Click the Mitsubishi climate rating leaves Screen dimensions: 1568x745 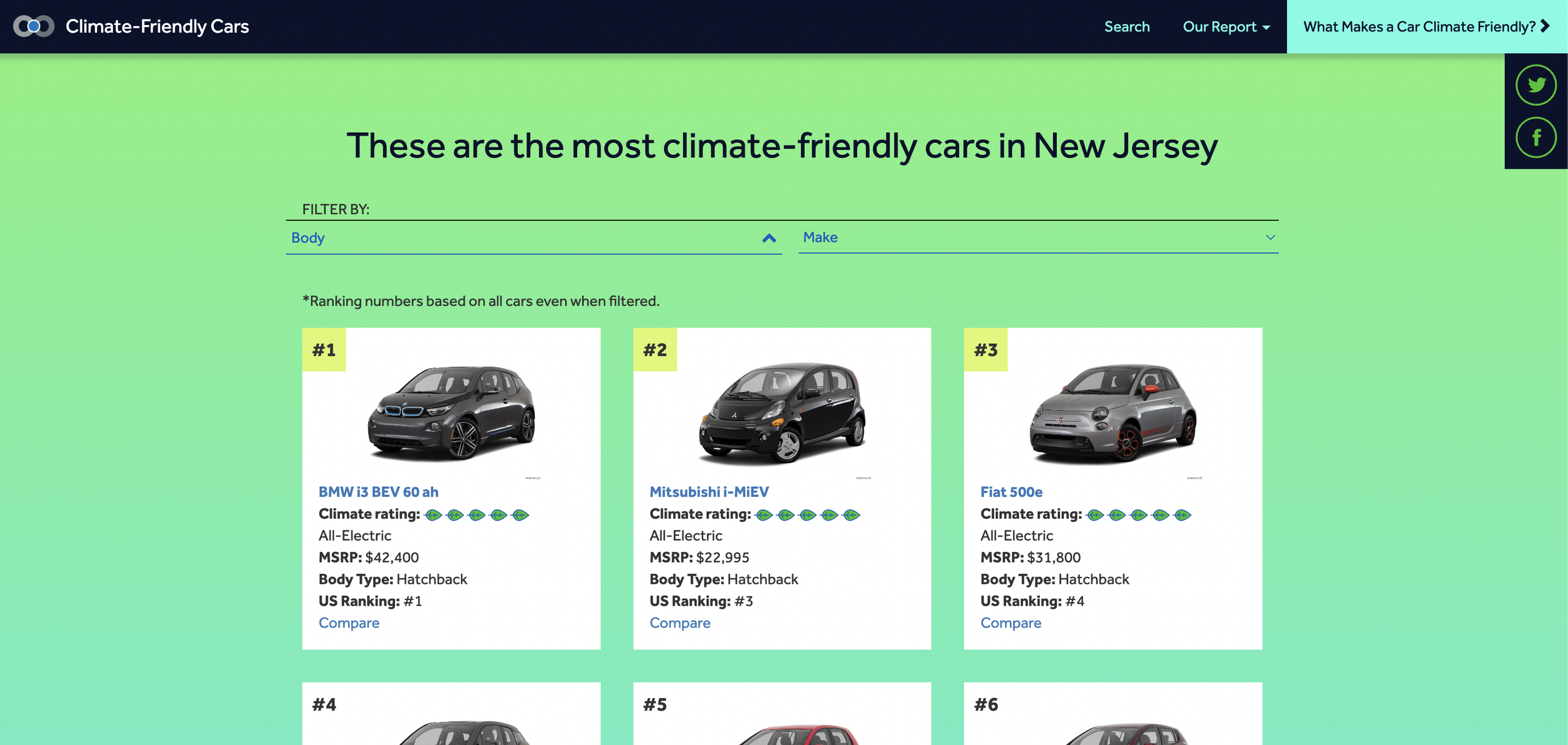click(808, 515)
